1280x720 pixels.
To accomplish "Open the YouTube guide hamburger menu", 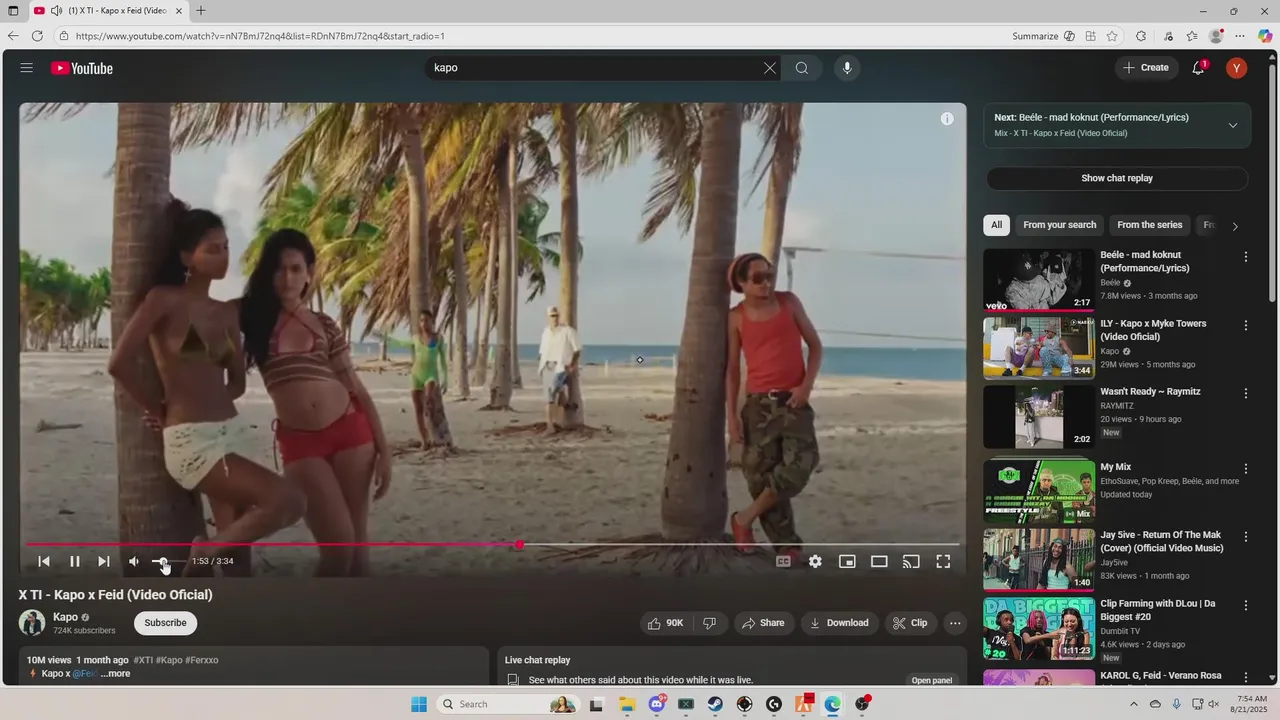I will pyautogui.click(x=27, y=68).
